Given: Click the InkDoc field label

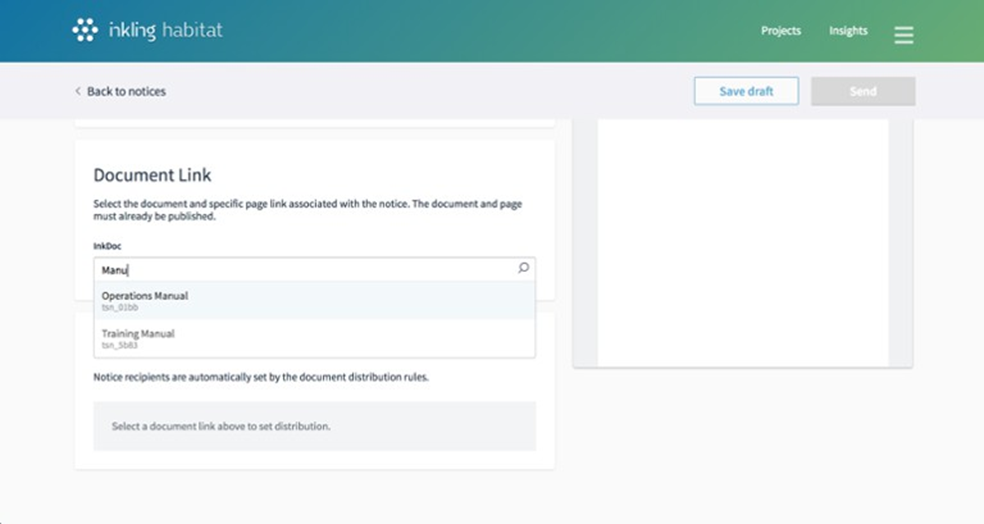Looking at the screenshot, I should click(107, 245).
